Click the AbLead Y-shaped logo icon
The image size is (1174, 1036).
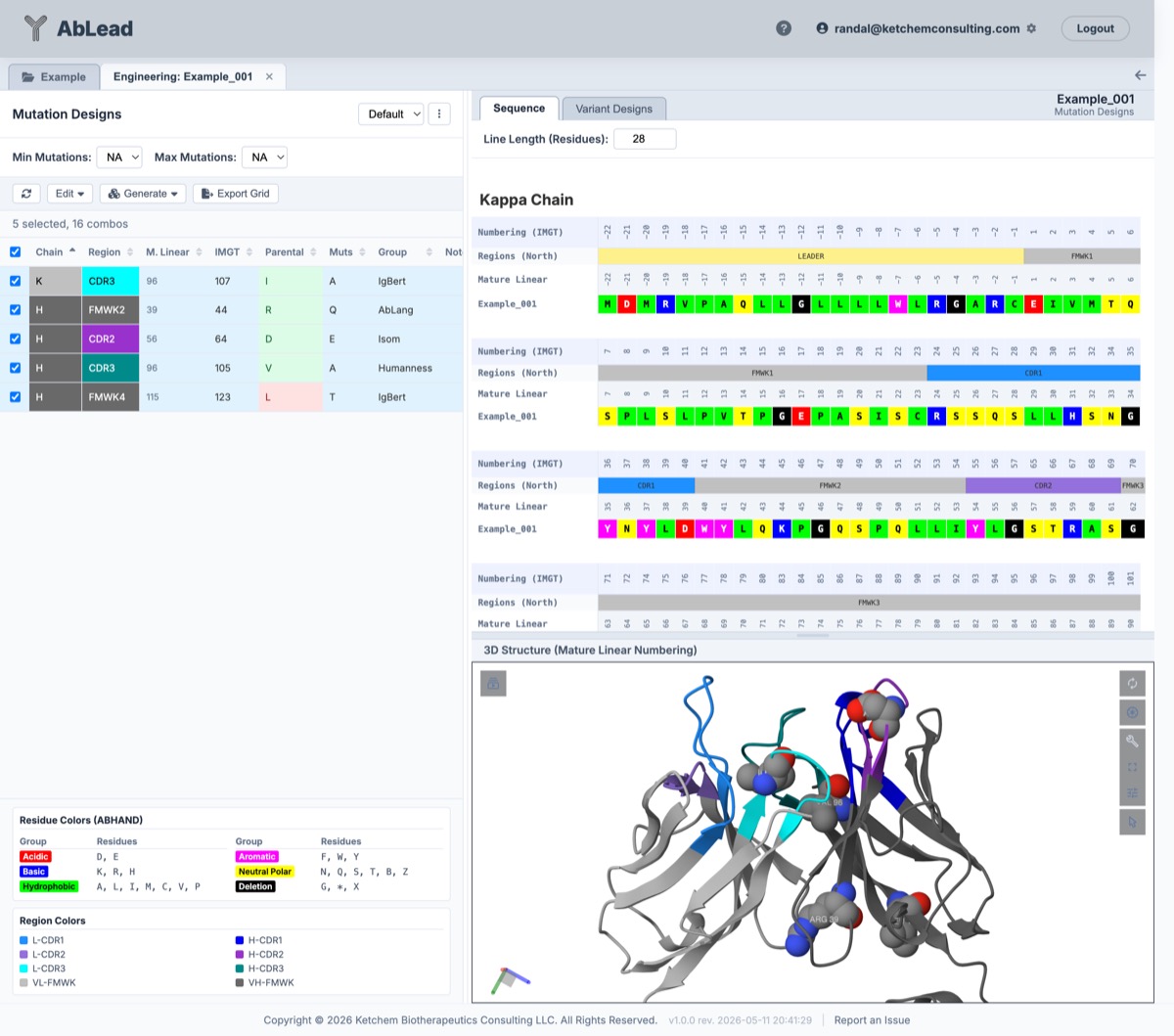pyautogui.click(x=35, y=28)
